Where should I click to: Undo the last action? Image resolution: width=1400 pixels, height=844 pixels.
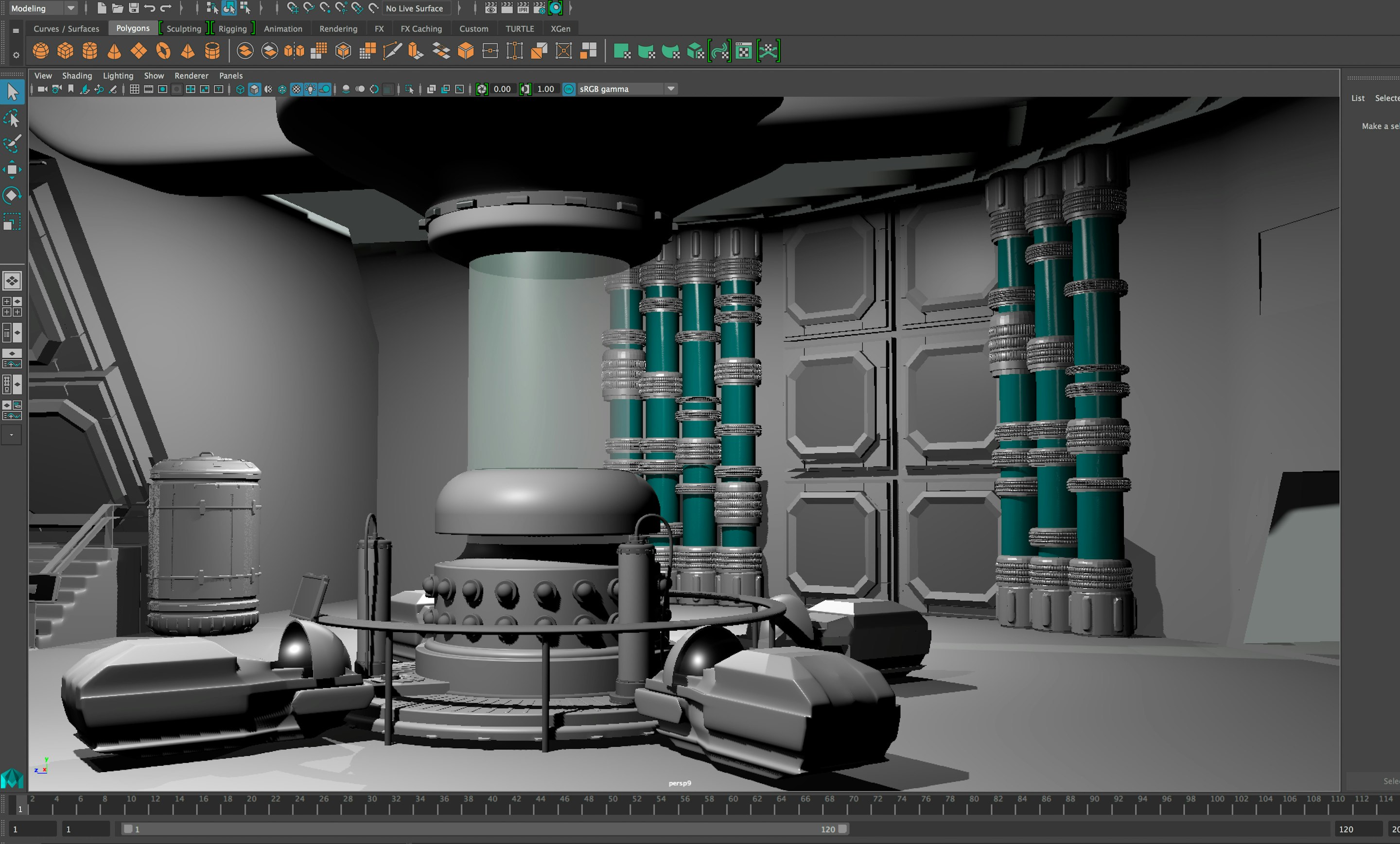(x=150, y=8)
